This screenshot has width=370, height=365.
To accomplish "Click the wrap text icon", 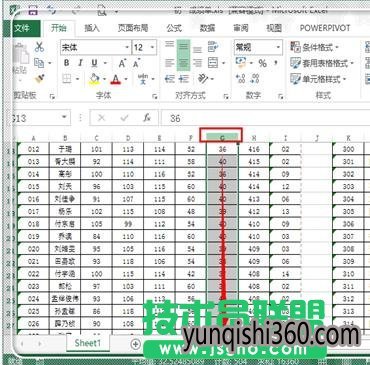I will [x=213, y=47].
